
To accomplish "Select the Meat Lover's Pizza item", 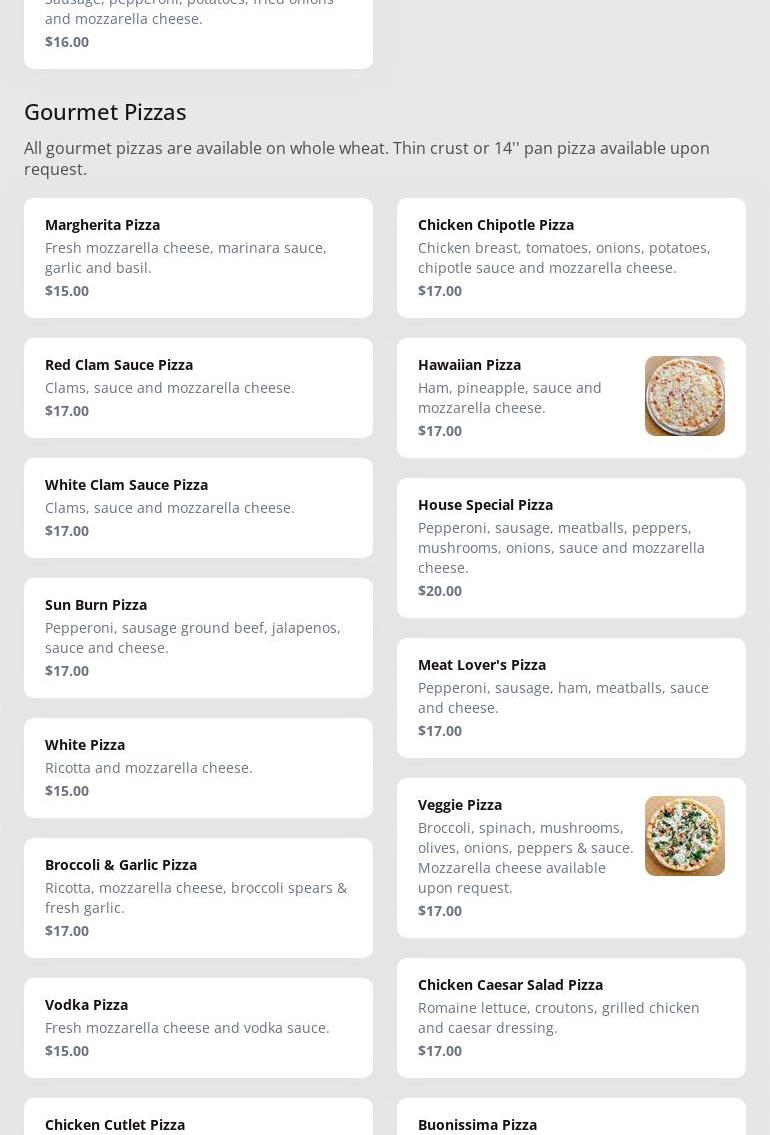I will pyautogui.click(x=571, y=698).
